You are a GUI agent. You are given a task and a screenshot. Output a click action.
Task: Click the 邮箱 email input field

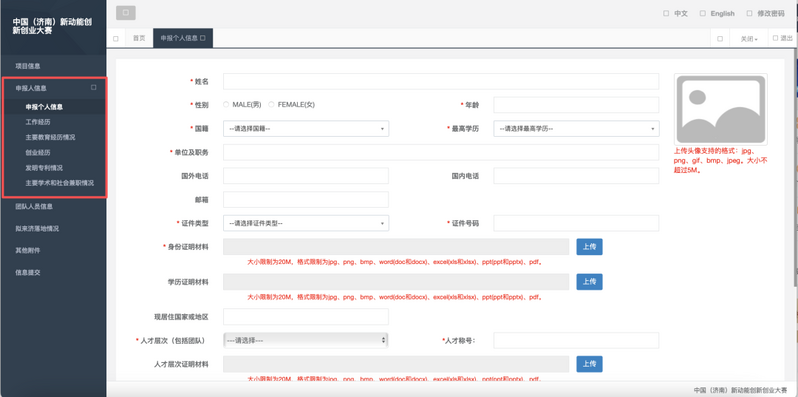point(306,200)
